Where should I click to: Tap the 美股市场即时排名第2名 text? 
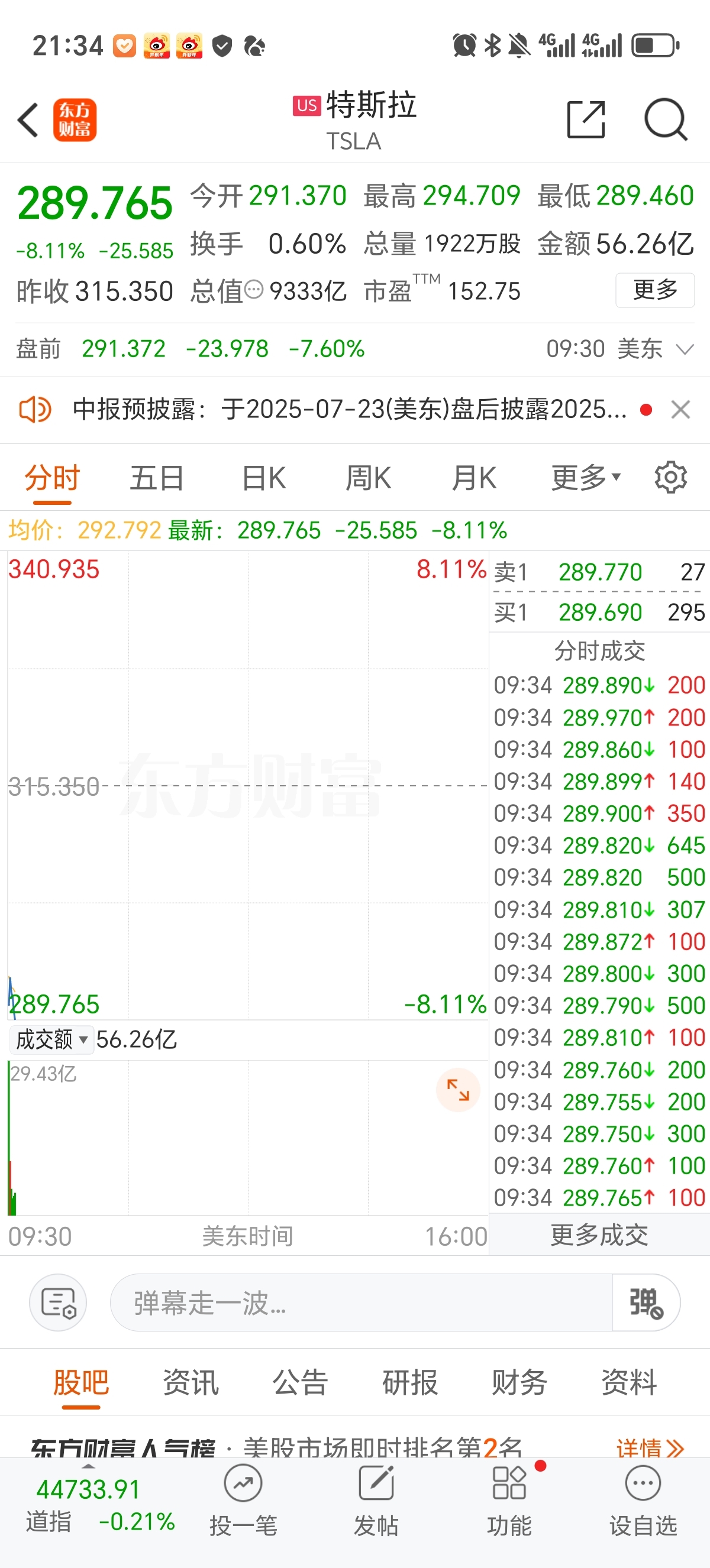coord(382,1447)
